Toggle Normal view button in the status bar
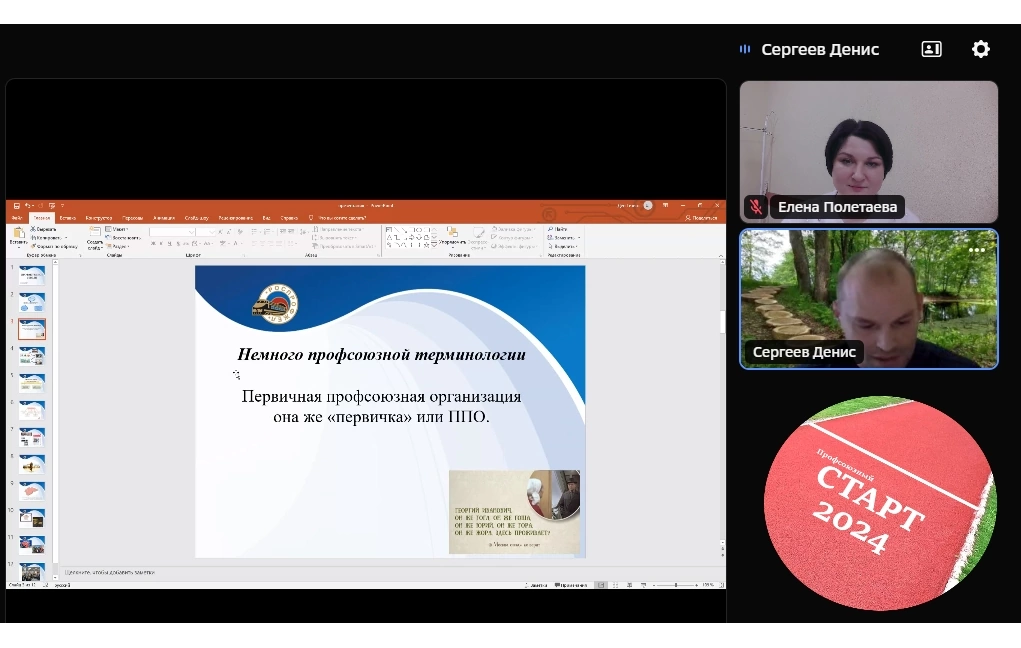Viewport: 1021px width, 648px height. pos(601,585)
